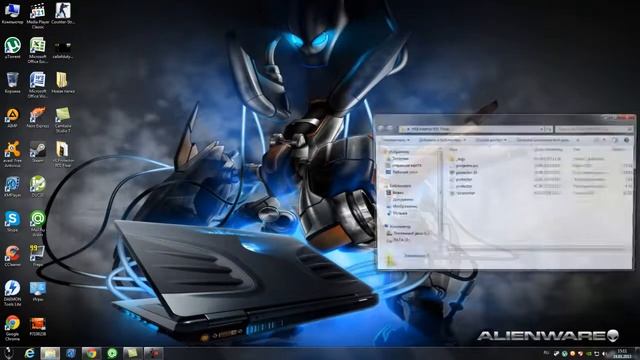Select the green DC++ desktop shortcut
This screenshot has width=640, height=360.
pyautogui.click(x=38, y=187)
